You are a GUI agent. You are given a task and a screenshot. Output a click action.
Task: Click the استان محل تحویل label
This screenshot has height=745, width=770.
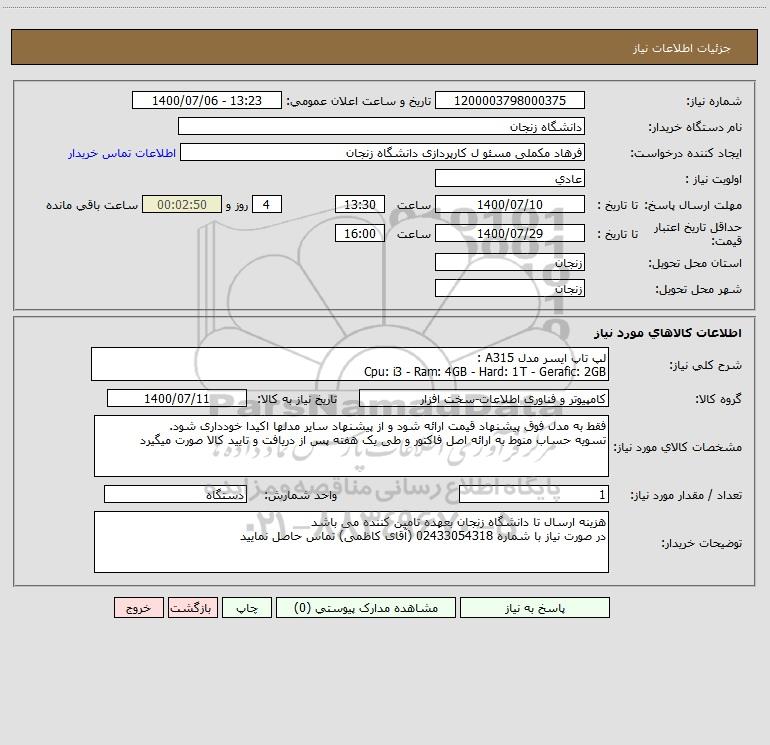click(x=695, y=263)
